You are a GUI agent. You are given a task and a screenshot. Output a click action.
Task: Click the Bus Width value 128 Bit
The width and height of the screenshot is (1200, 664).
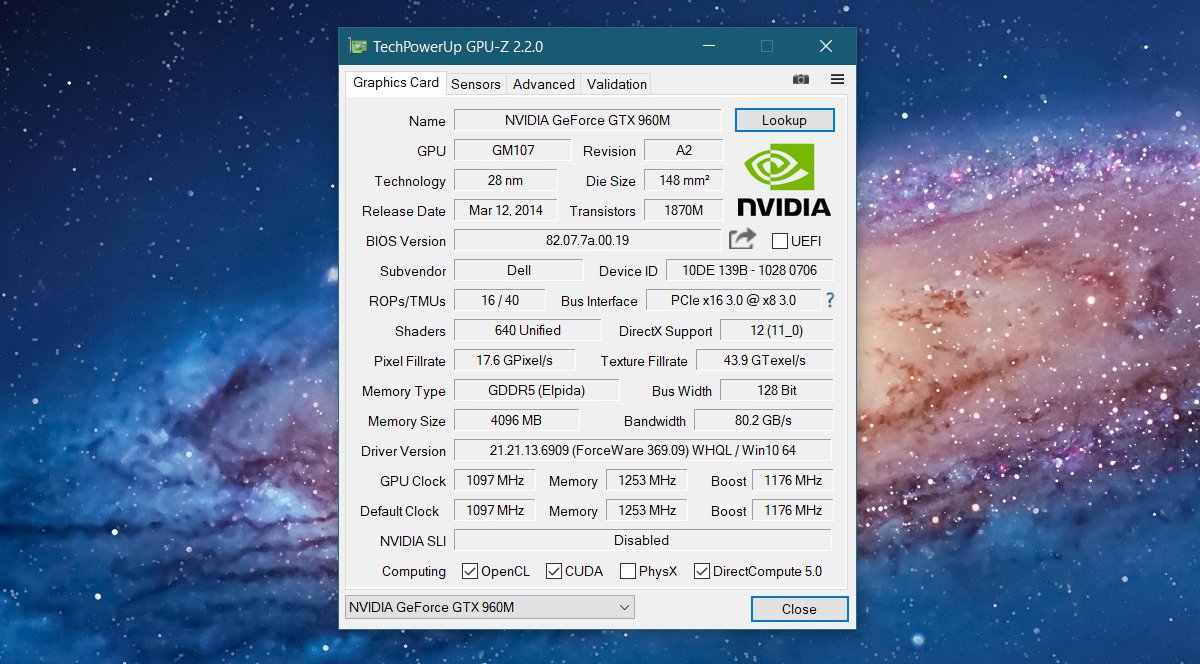(776, 390)
